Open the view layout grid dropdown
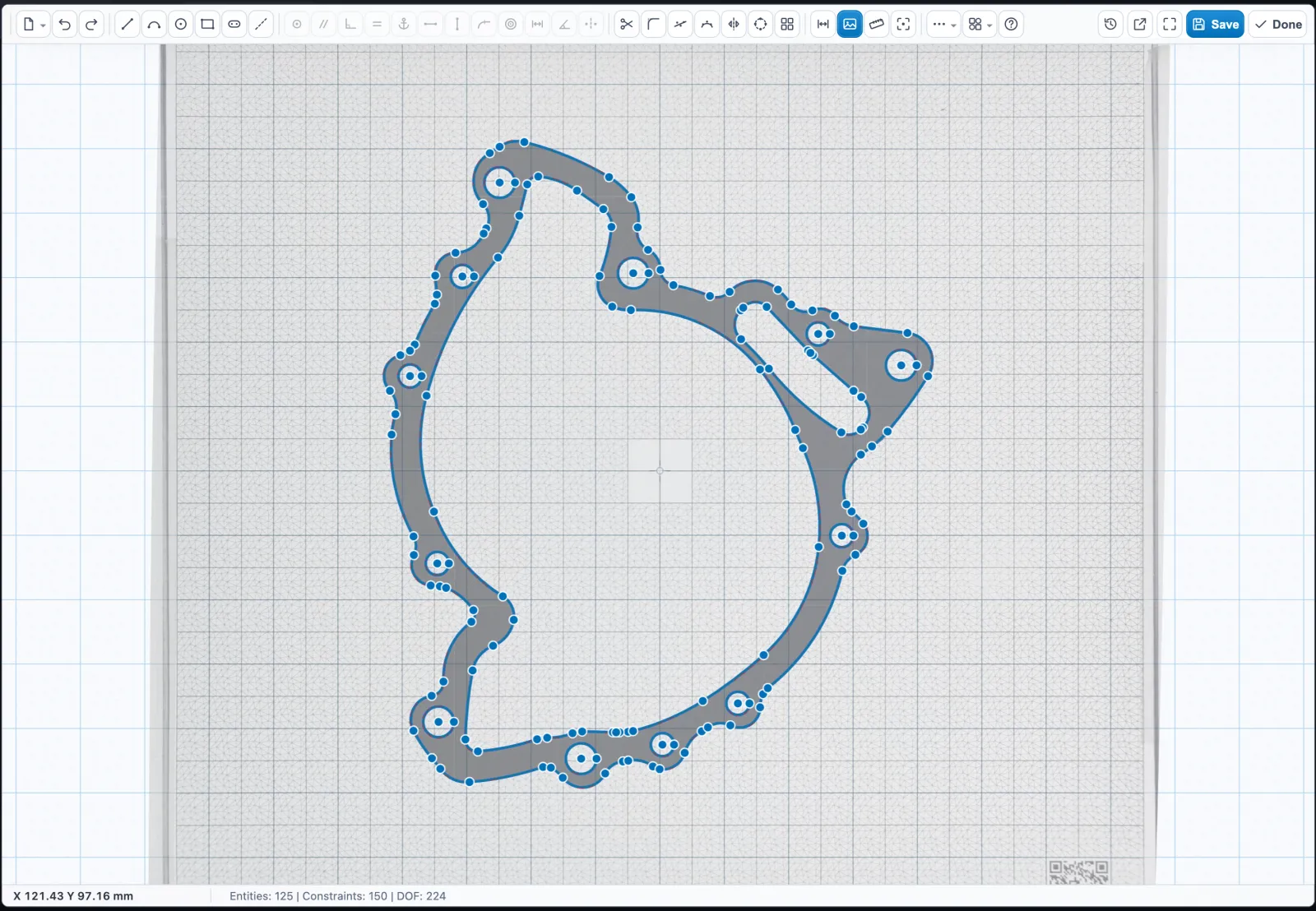 980,25
